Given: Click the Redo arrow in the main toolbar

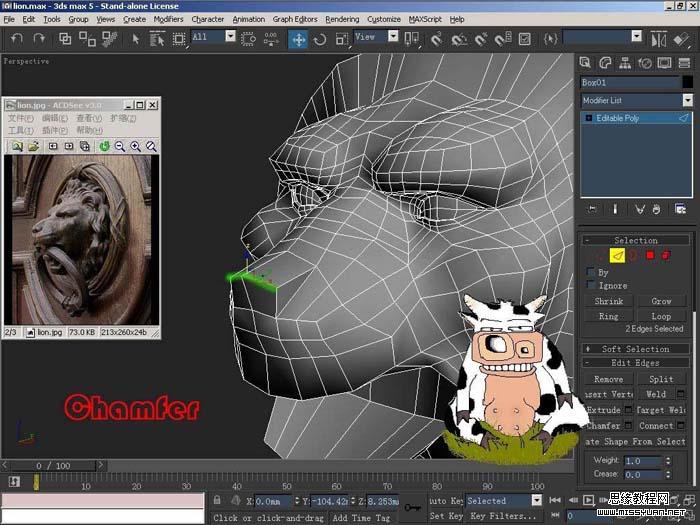Looking at the screenshot, I should [39, 39].
